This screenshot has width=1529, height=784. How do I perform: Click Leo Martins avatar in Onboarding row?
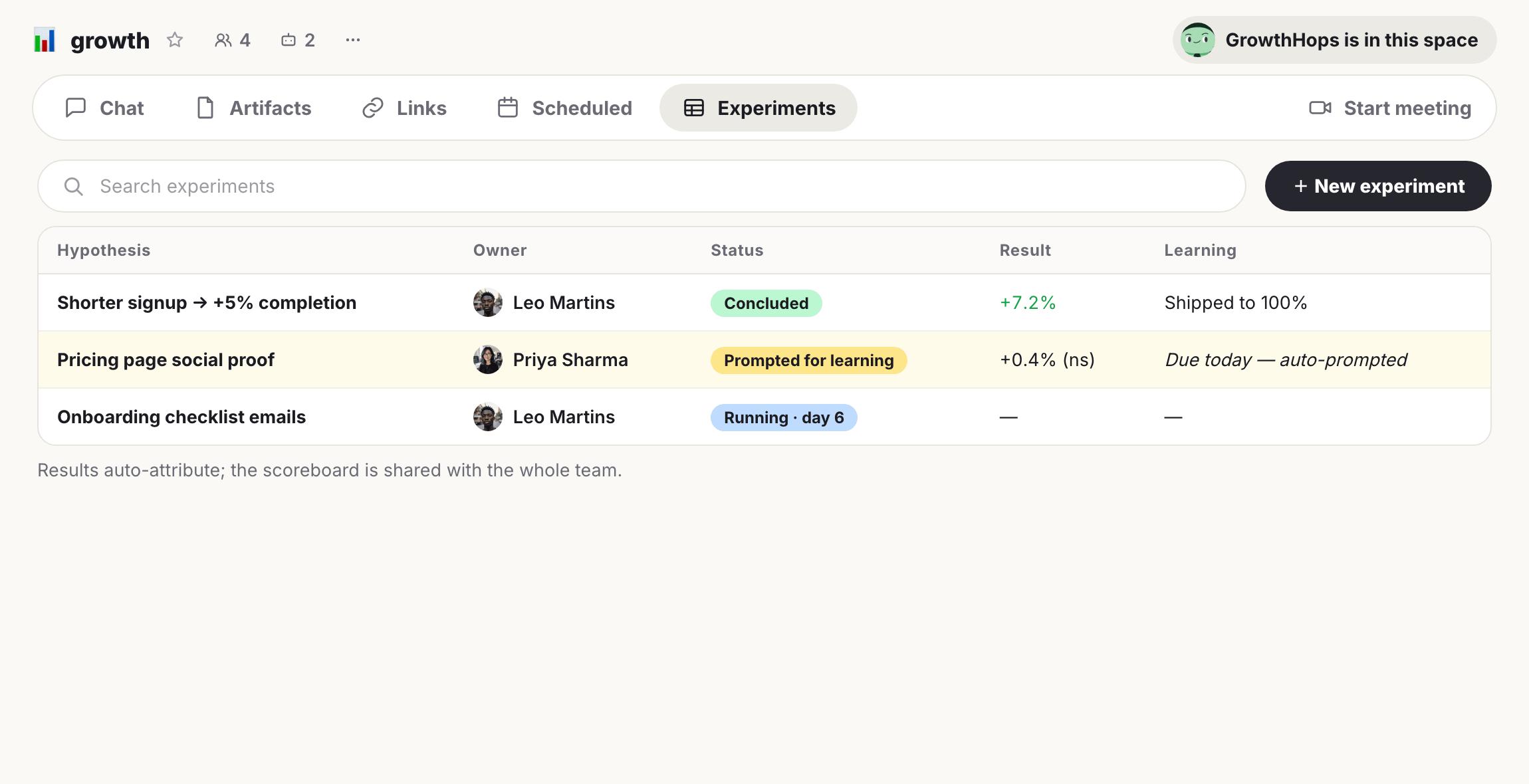[488, 417]
